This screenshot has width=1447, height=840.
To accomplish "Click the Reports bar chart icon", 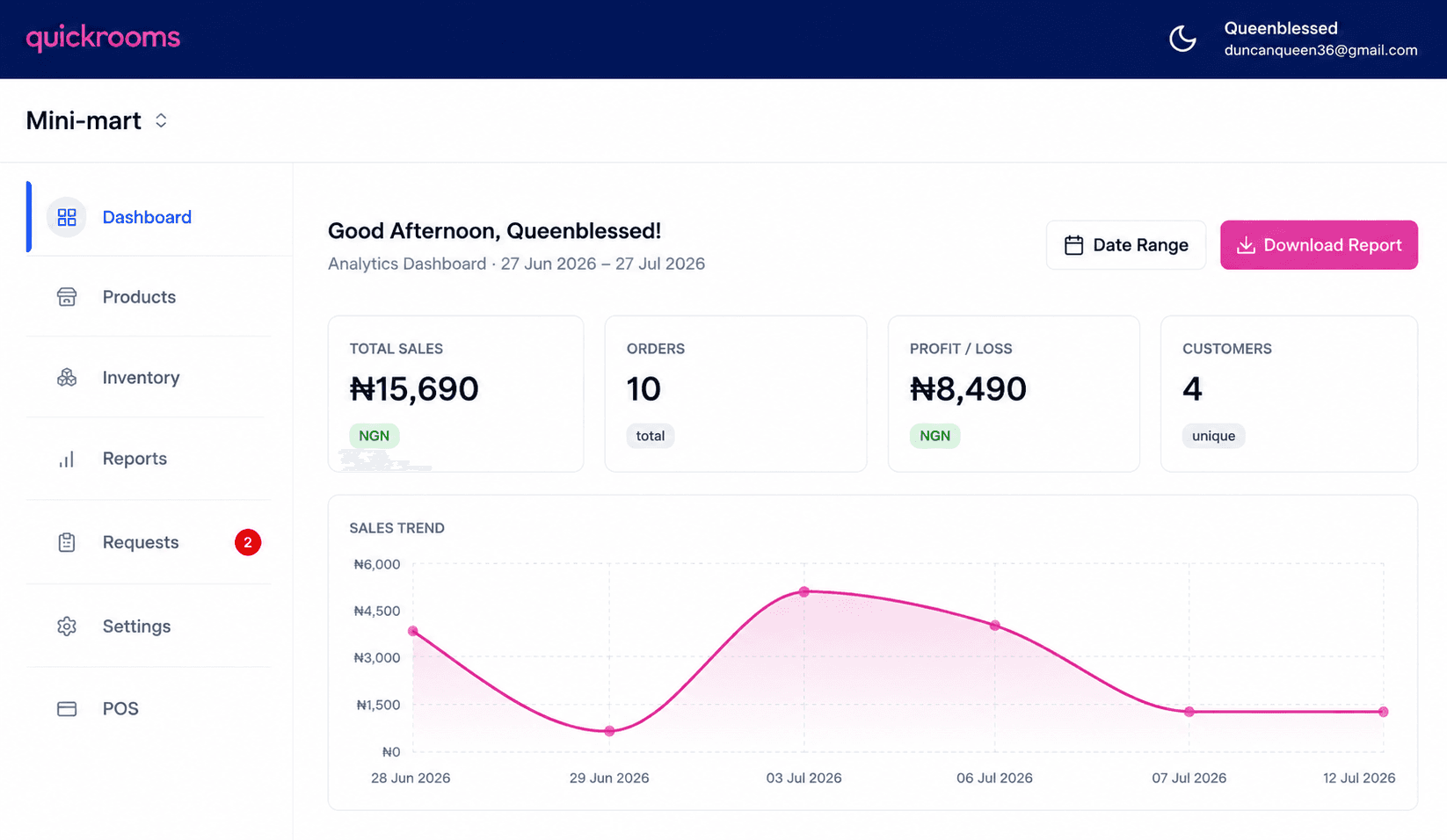I will [67, 459].
